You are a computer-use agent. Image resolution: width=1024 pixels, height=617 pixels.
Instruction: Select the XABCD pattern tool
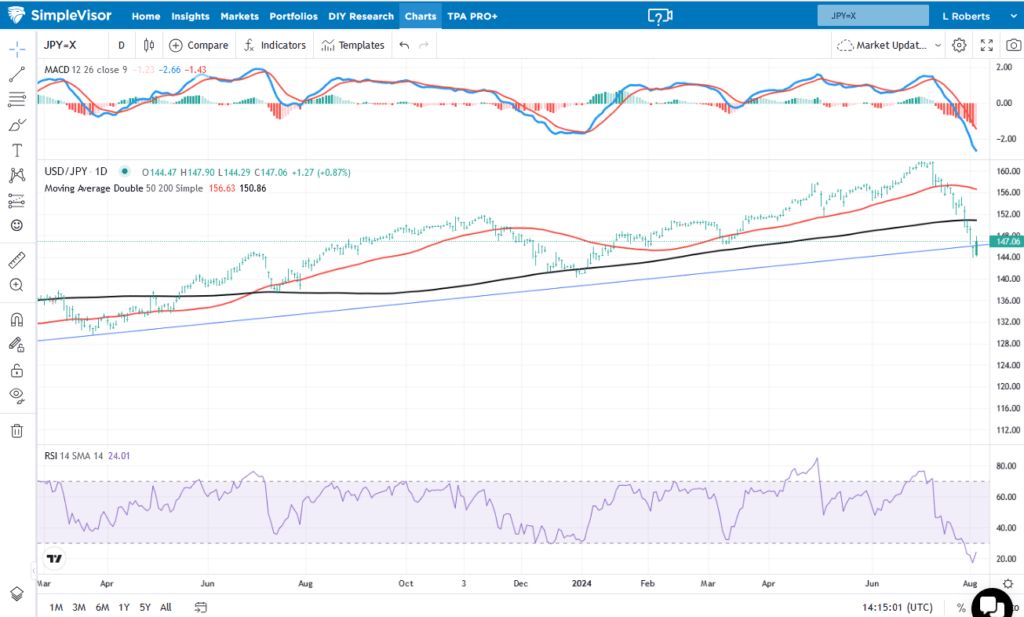point(16,174)
